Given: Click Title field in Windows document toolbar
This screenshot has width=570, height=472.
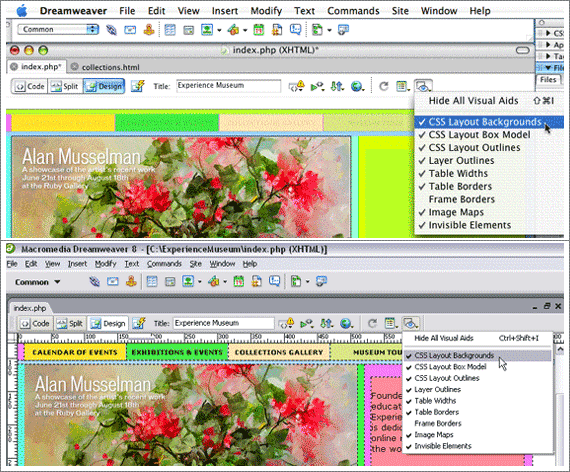Looking at the screenshot, I should click(224, 323).
